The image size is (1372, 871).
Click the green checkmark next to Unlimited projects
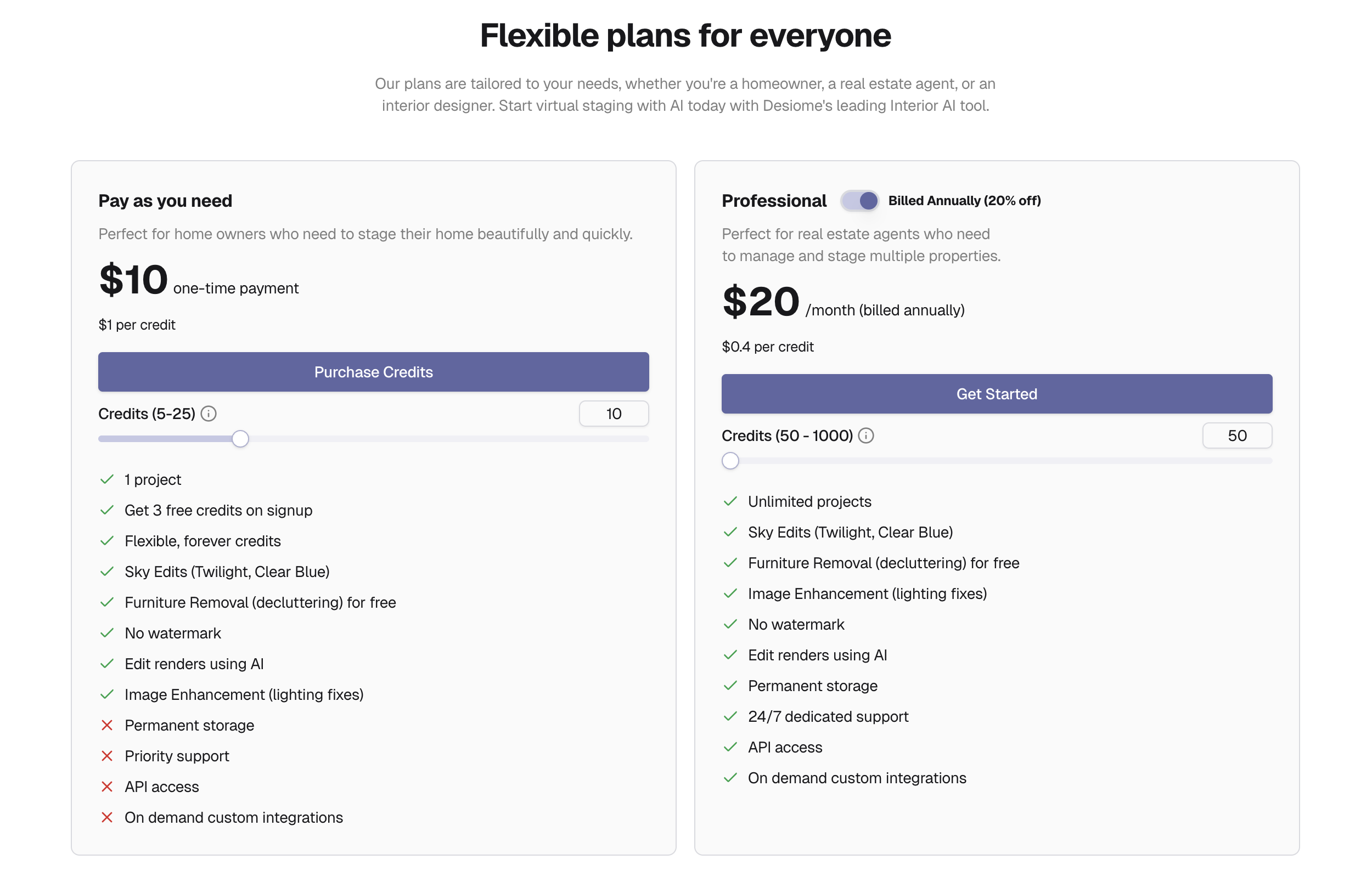(730, 501)
